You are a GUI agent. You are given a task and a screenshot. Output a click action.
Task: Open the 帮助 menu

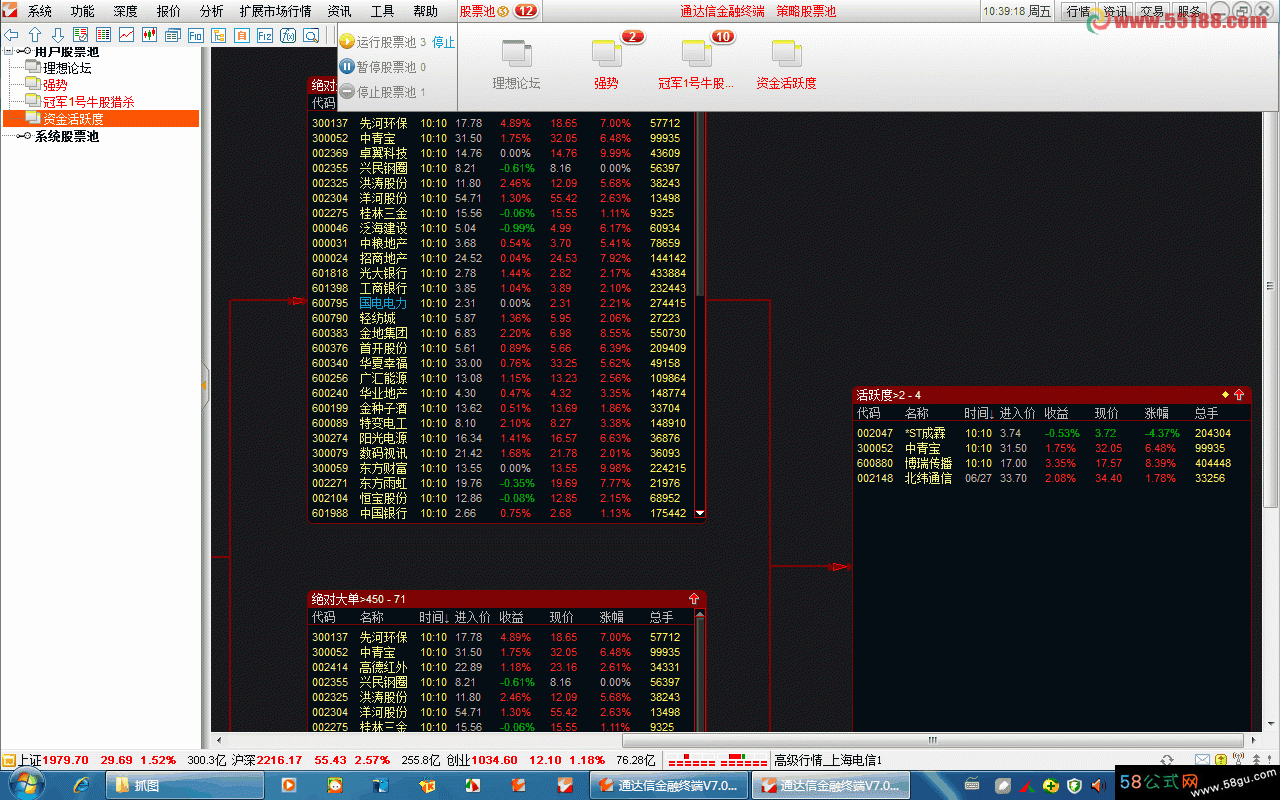(x=426, y=12)
